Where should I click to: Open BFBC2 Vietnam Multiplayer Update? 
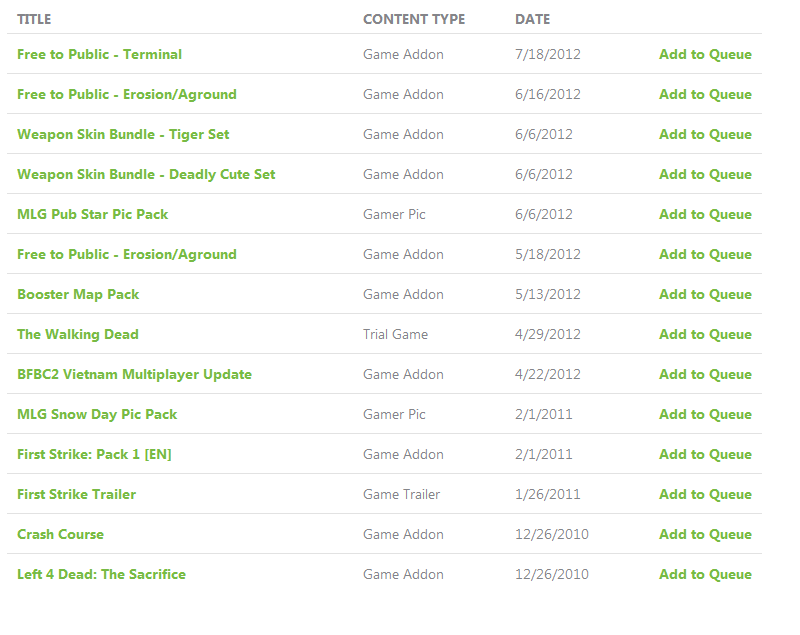(134, 374)
